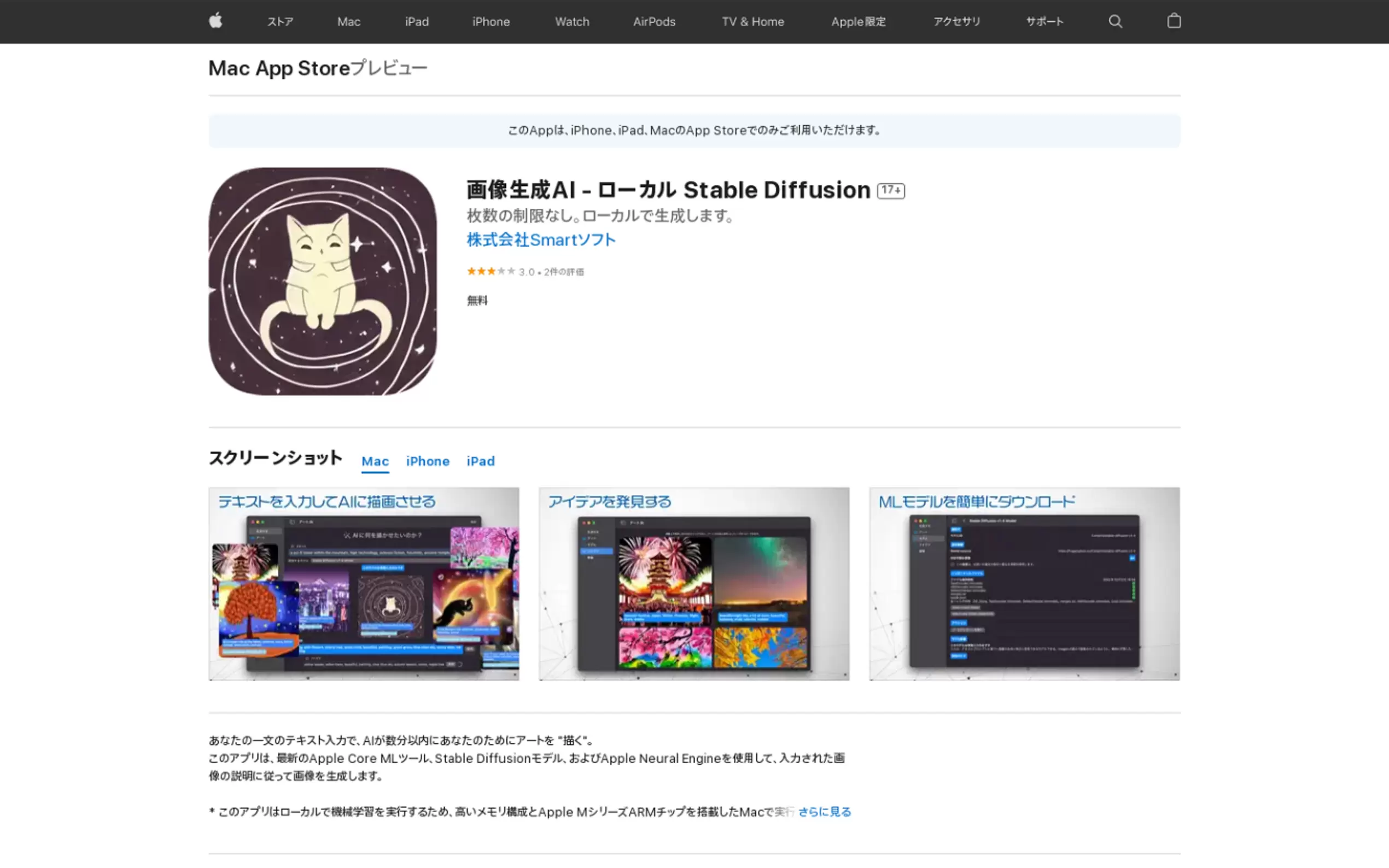The image size is (1389, 868).
Task: Select the Mac screenshots tab
Action: point(375,461)
